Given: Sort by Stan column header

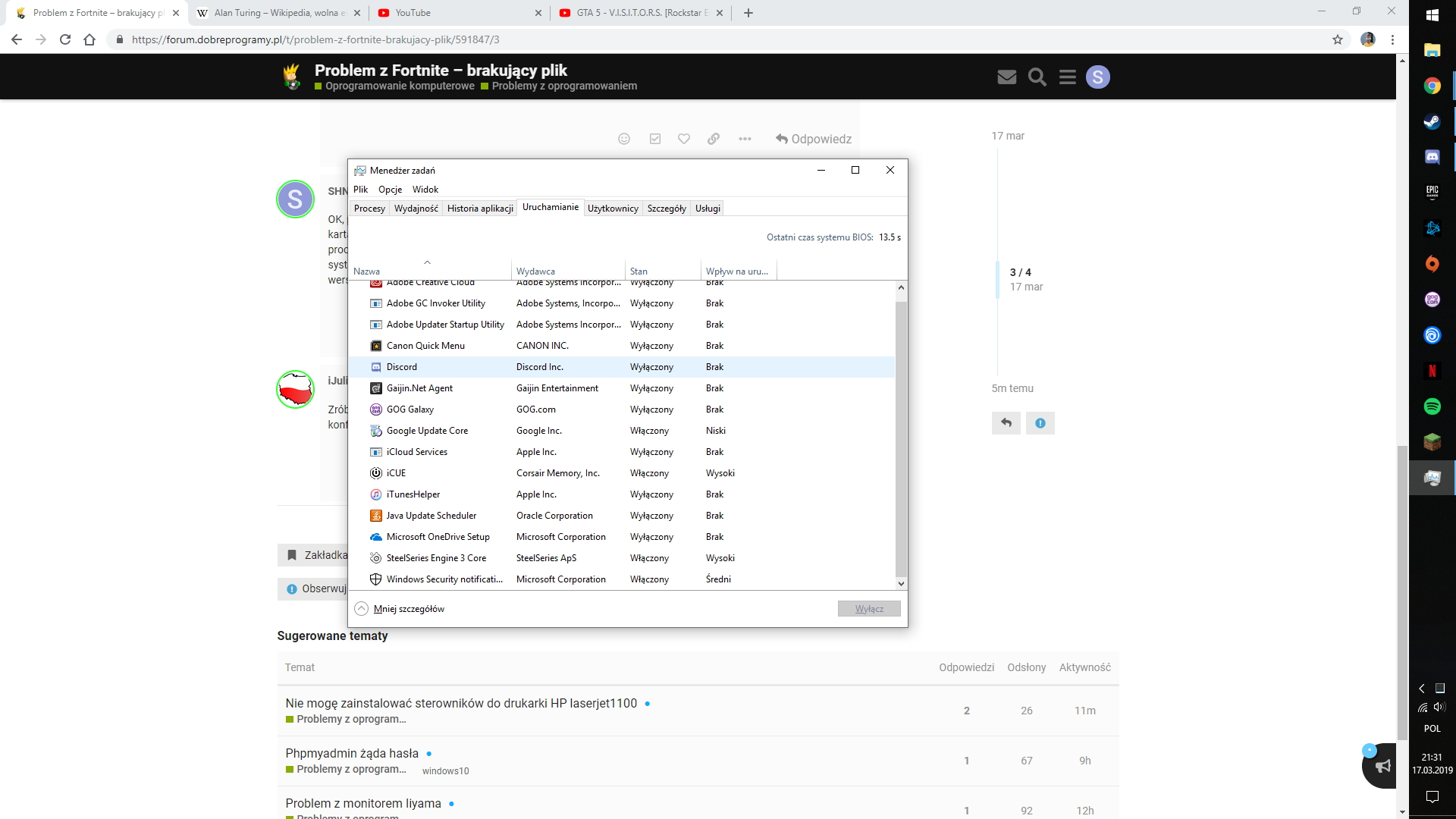Looking at the screenshot, I should [663, 271].
